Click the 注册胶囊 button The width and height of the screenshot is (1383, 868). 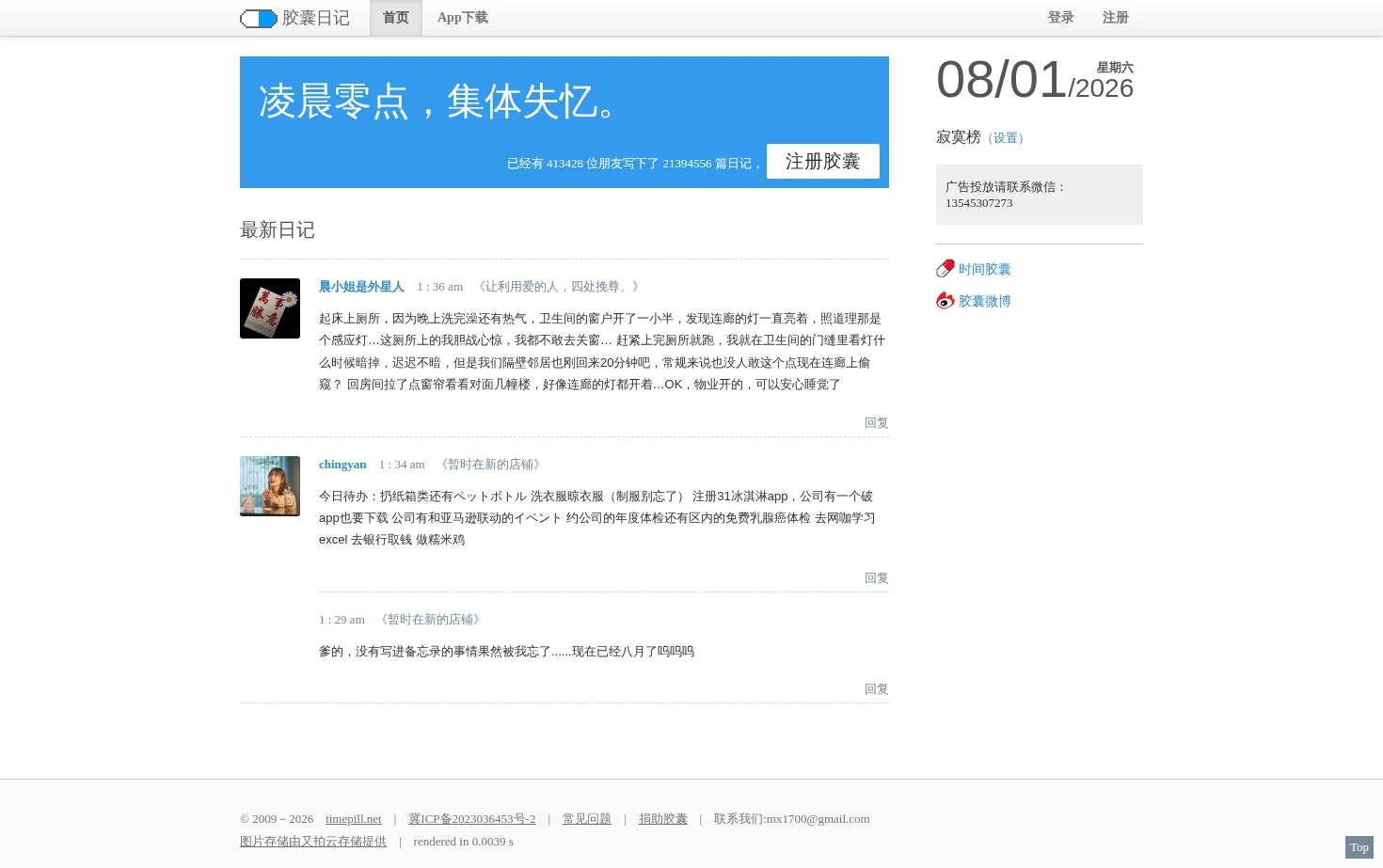pos(823,161)
